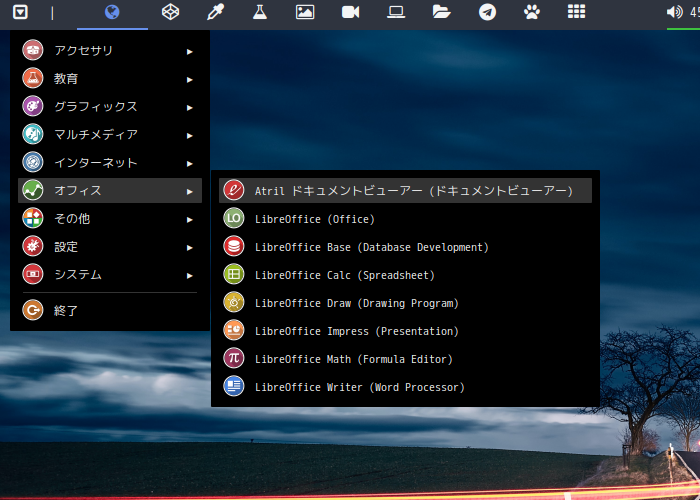Click the マルチメディア music note icon
Screen dimensions: 700x500
(33, 134)
